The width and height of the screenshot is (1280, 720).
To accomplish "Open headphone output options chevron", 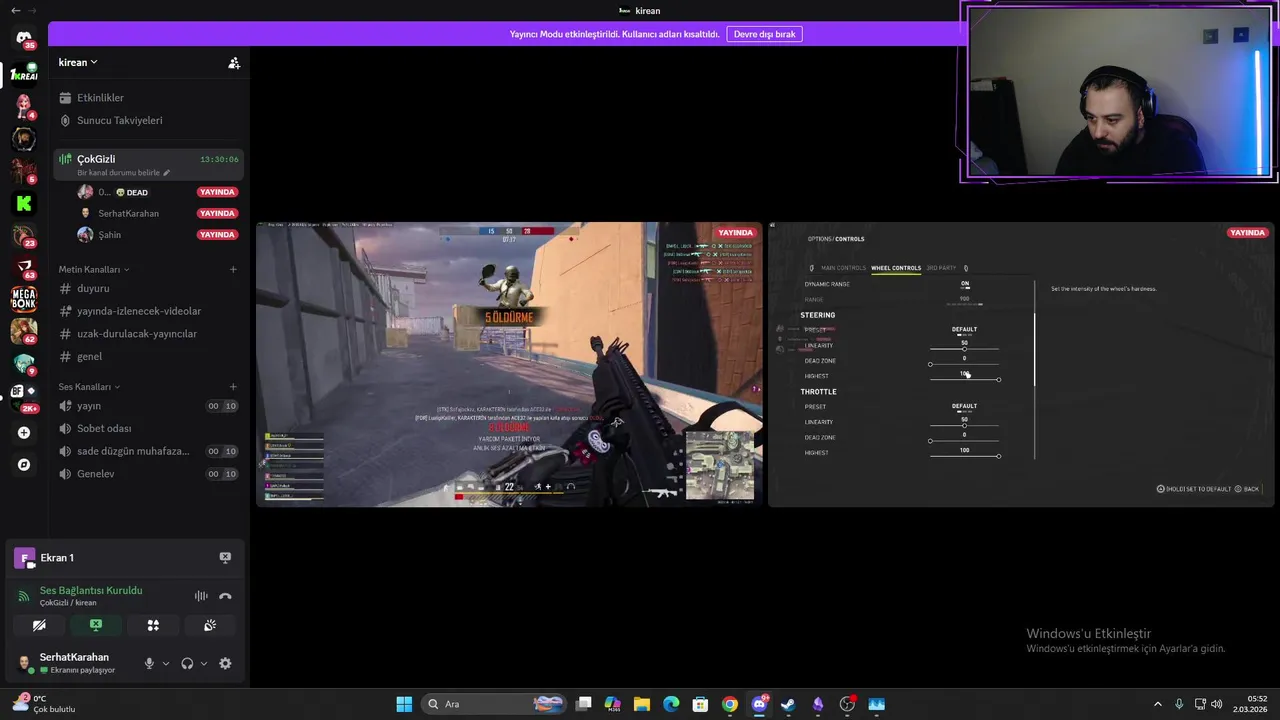I will tap(204, 663).
